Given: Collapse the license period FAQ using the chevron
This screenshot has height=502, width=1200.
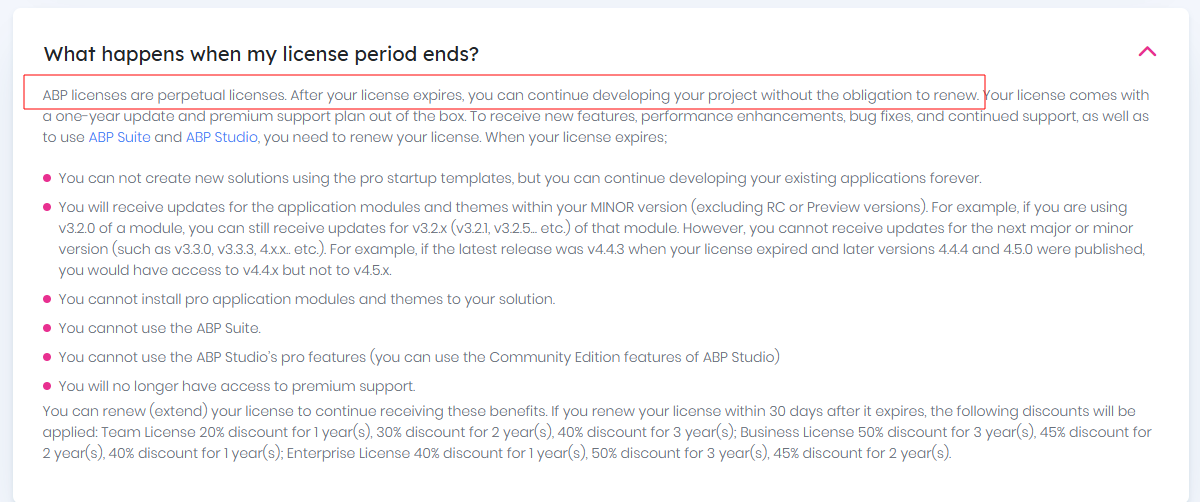Looking at the screenshot, I should (x=1147, y=51).
